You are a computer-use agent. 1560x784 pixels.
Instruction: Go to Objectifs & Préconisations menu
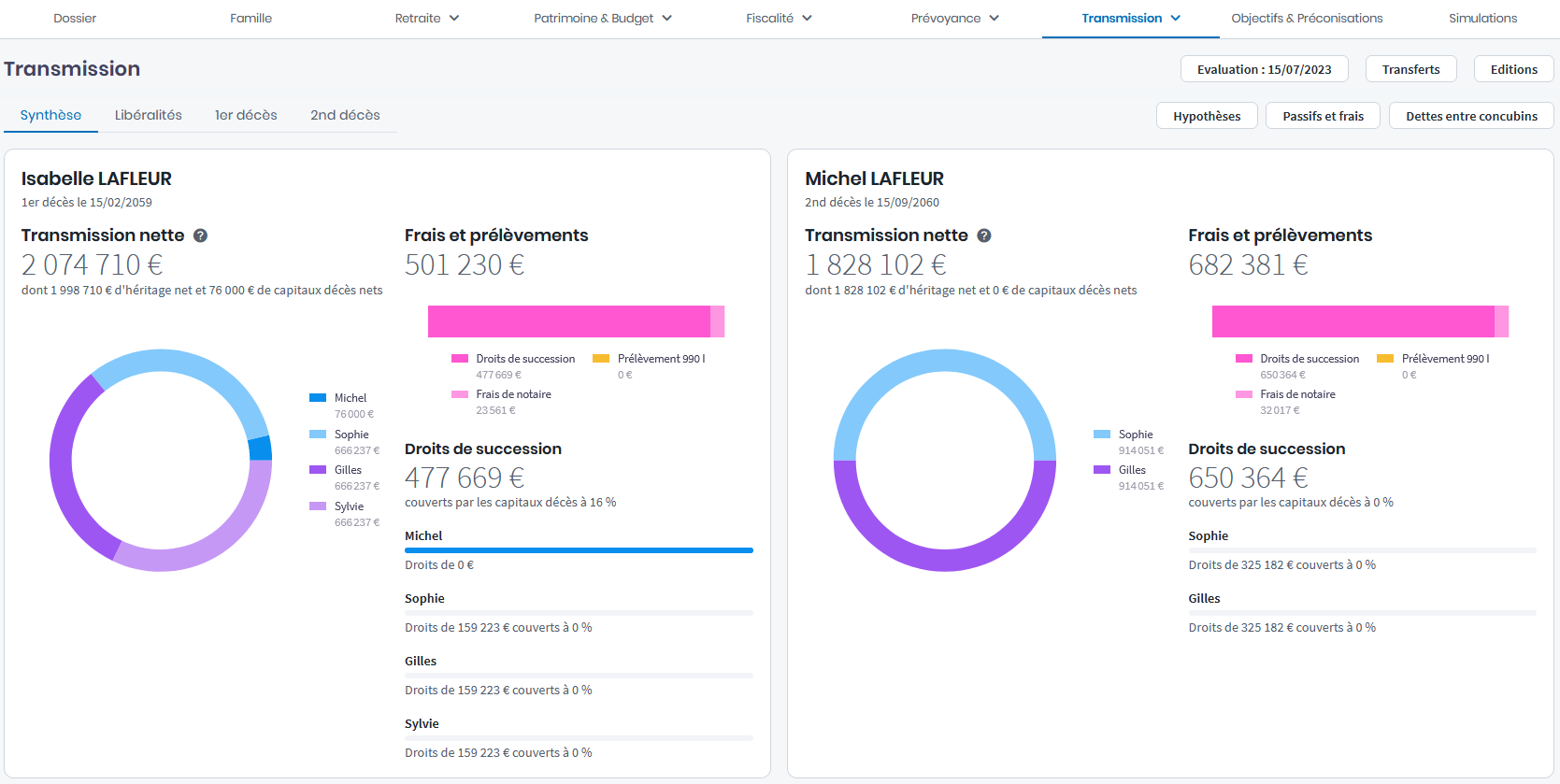1306,19
